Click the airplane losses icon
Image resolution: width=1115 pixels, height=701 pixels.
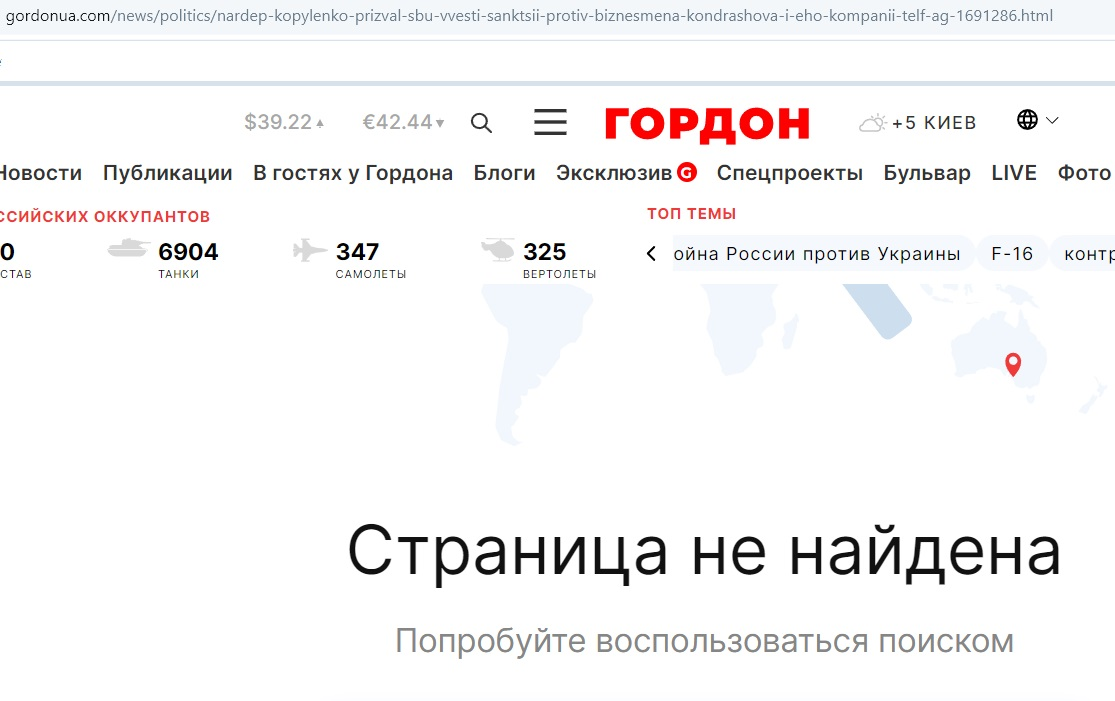tap(310, 250)
